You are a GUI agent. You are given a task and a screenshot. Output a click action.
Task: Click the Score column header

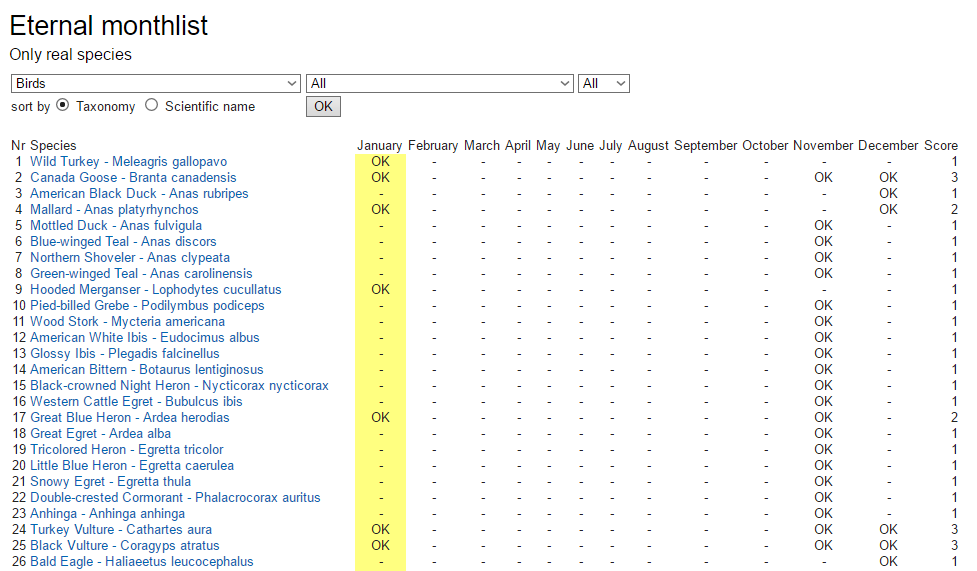940,145
